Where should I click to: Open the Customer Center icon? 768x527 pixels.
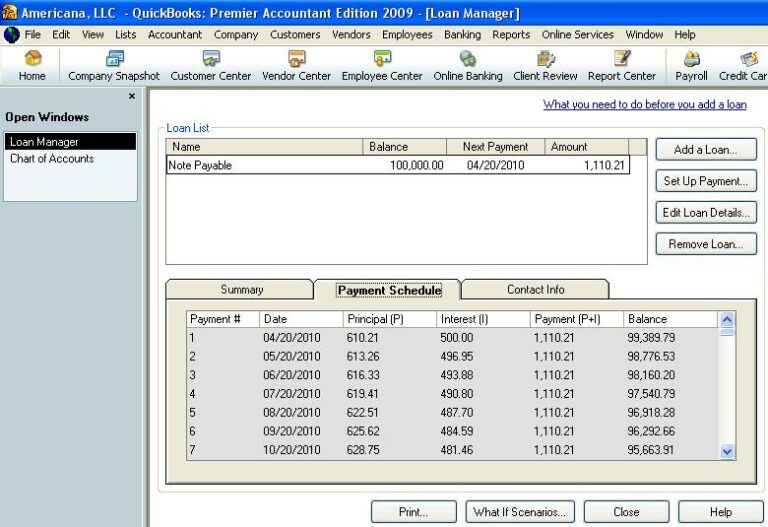[x=211, y=65]
